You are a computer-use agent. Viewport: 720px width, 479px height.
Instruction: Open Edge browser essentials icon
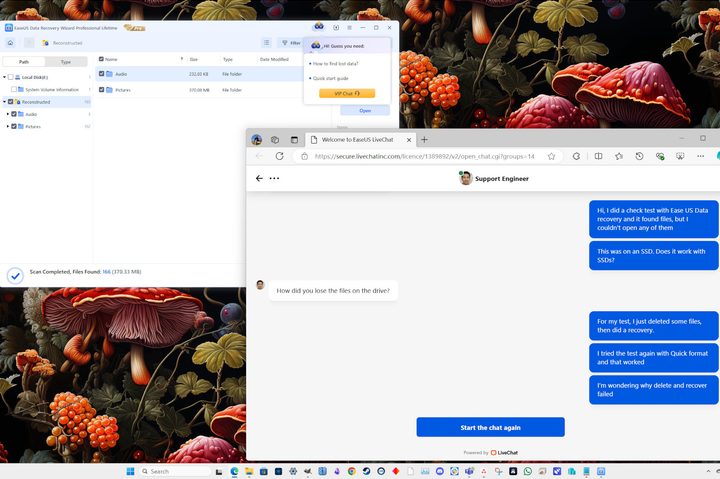click(x=660, y=156)
